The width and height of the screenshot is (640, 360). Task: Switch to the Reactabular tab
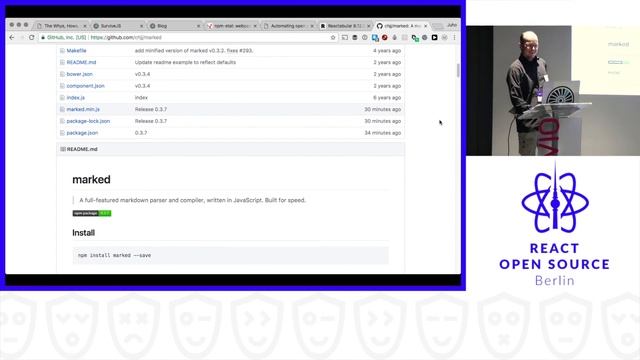coord(345,26)
